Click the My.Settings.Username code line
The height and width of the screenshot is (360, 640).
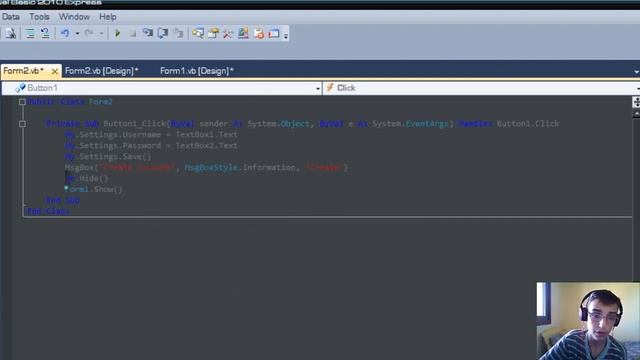(151, 135)
